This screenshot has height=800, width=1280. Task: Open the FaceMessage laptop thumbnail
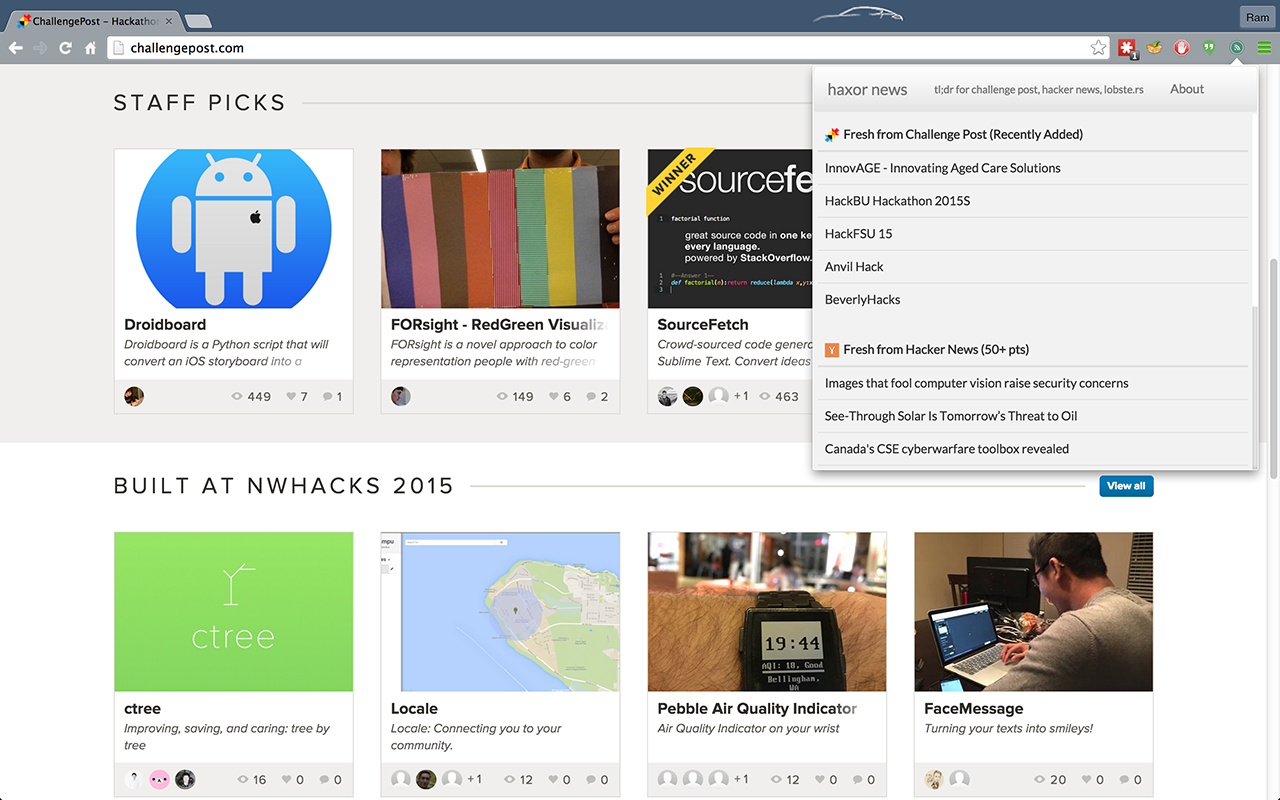pyautogui.click(x=1034, y=612)
